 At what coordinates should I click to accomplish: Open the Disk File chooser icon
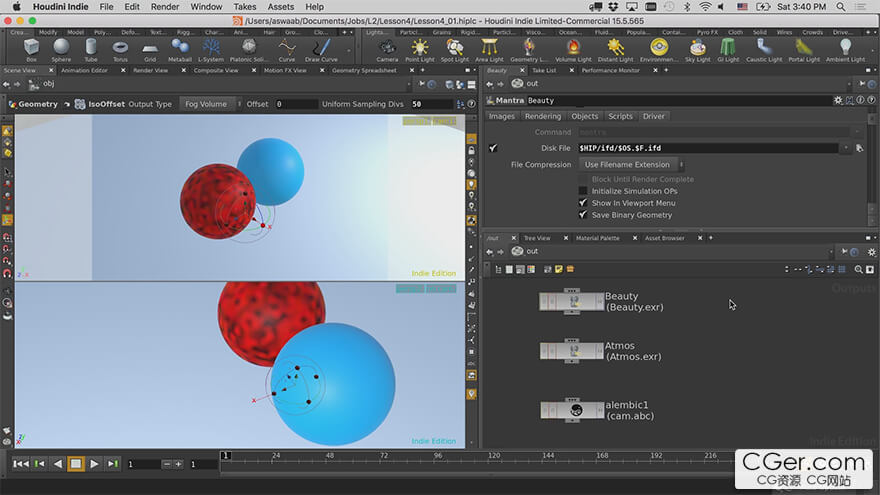(859, 148)
